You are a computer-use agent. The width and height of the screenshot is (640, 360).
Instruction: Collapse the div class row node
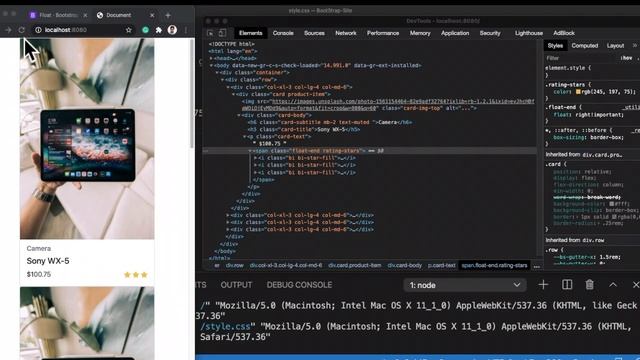point(222,80)
